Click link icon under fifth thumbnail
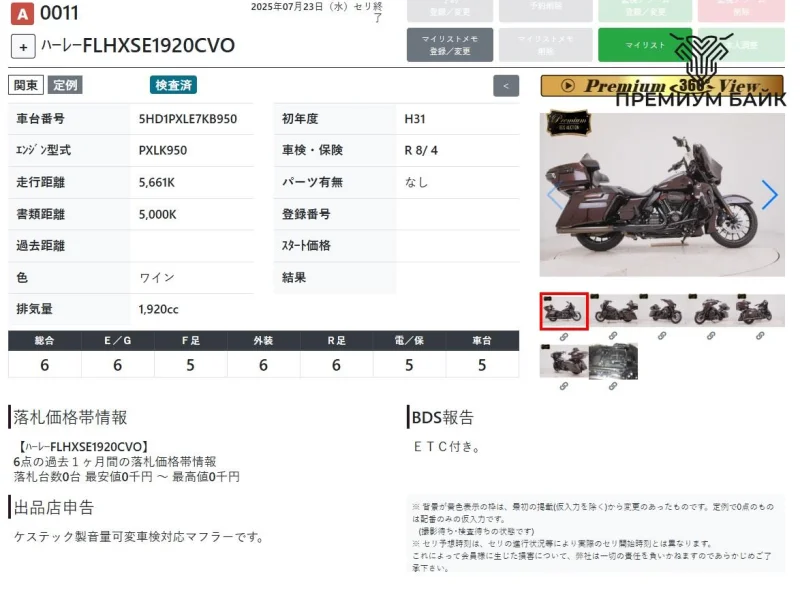The image size is (800, 600). pos(760,336)
